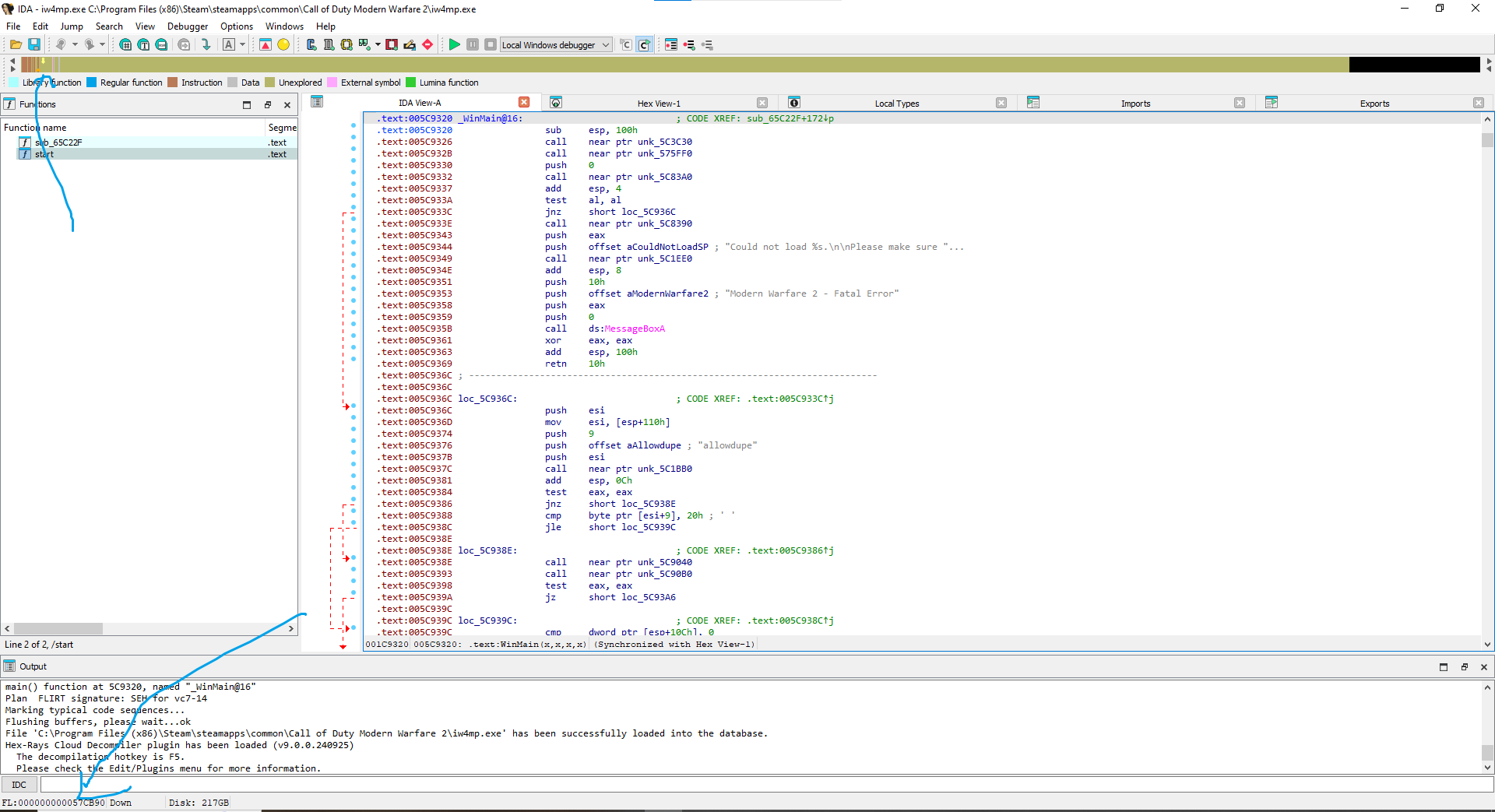Sort by Function name column header

tap(133, 127)
